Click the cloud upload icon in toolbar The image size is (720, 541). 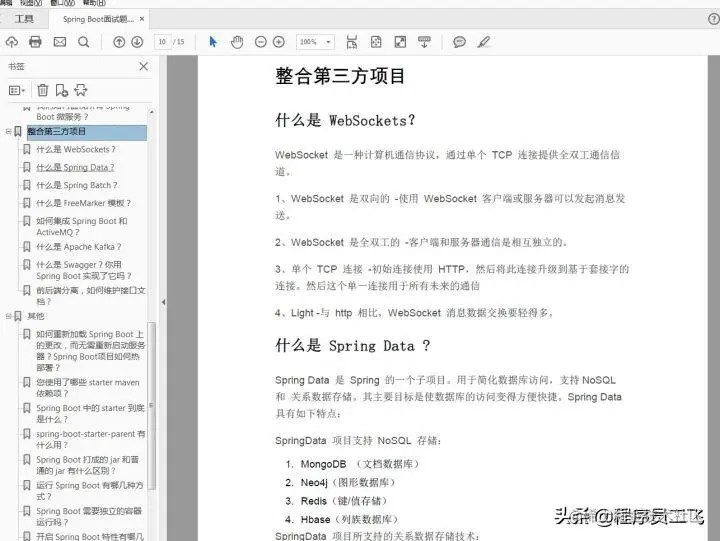(12, 42)
